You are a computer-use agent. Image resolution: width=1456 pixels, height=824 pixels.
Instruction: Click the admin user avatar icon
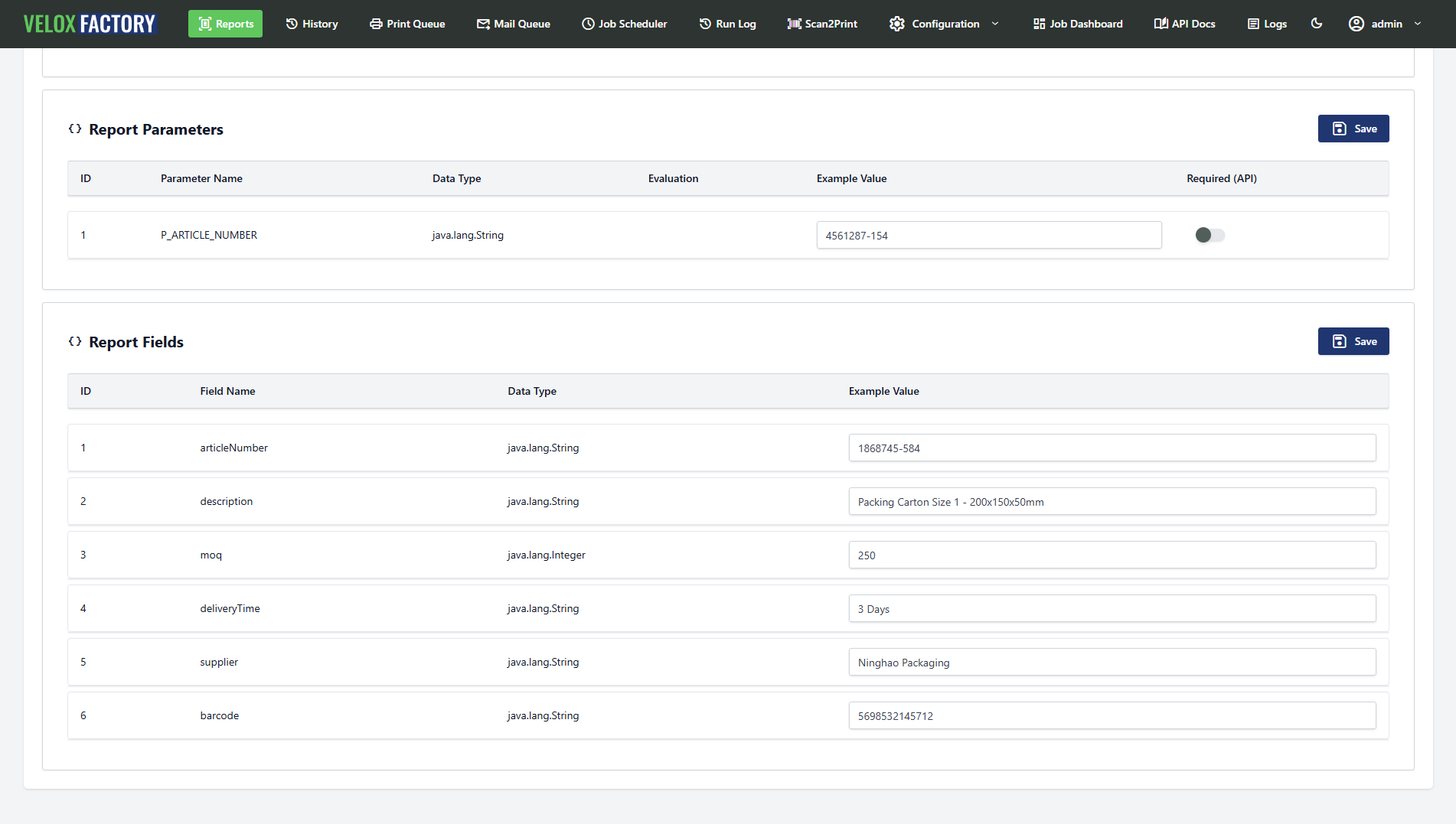click(1356, 24)
